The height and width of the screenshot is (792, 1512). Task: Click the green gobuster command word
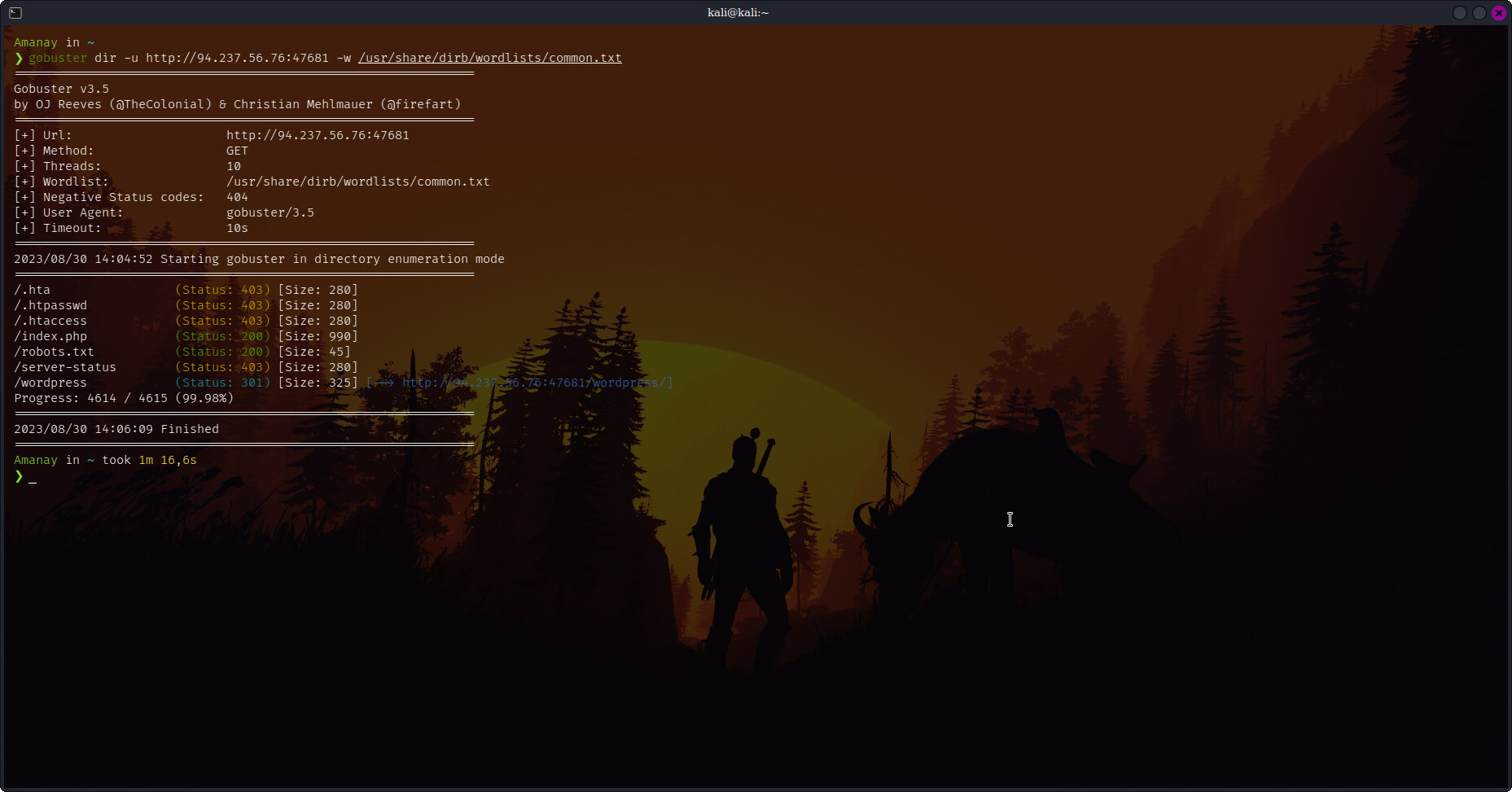pyautogui.click(x=58, y=58)
